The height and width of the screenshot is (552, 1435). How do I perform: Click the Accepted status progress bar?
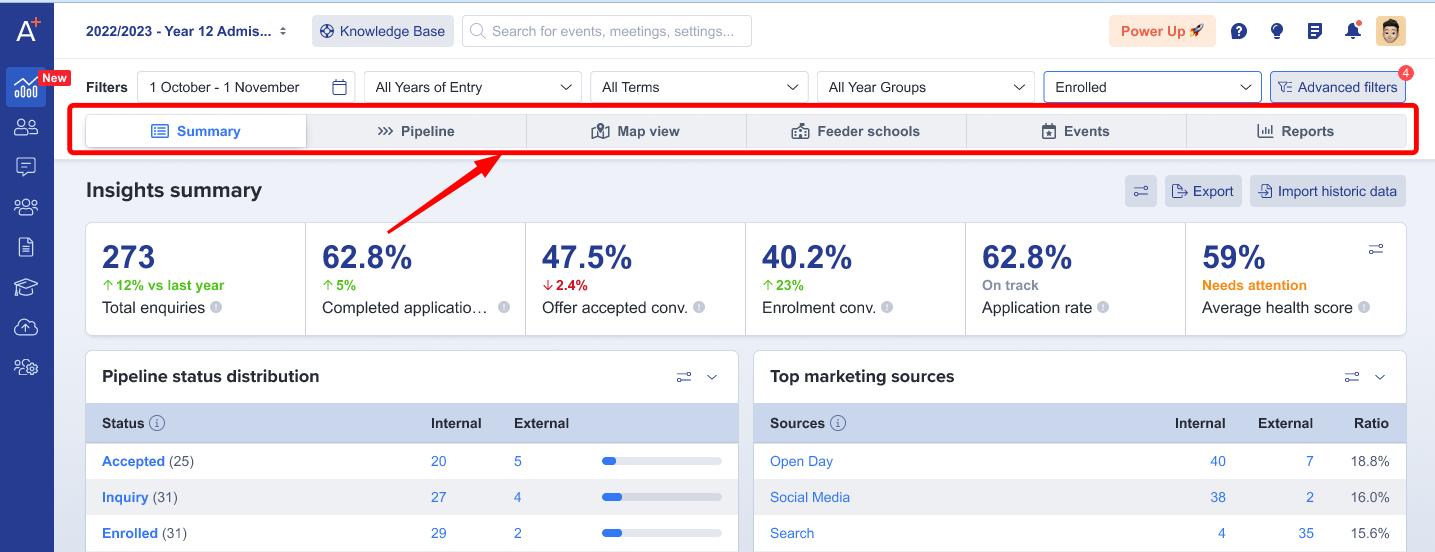661,461
